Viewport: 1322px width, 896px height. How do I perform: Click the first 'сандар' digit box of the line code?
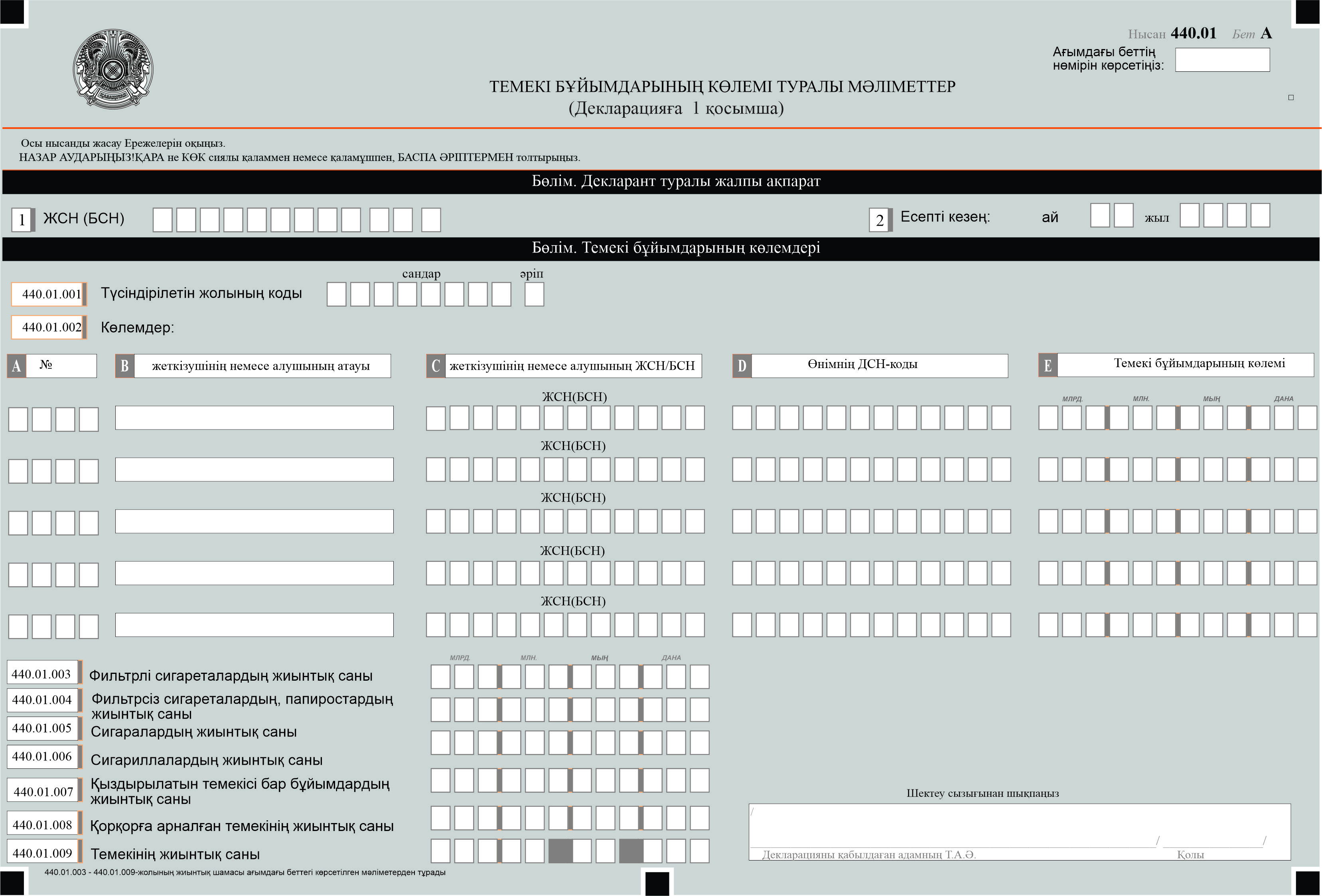tap(337, 295)
